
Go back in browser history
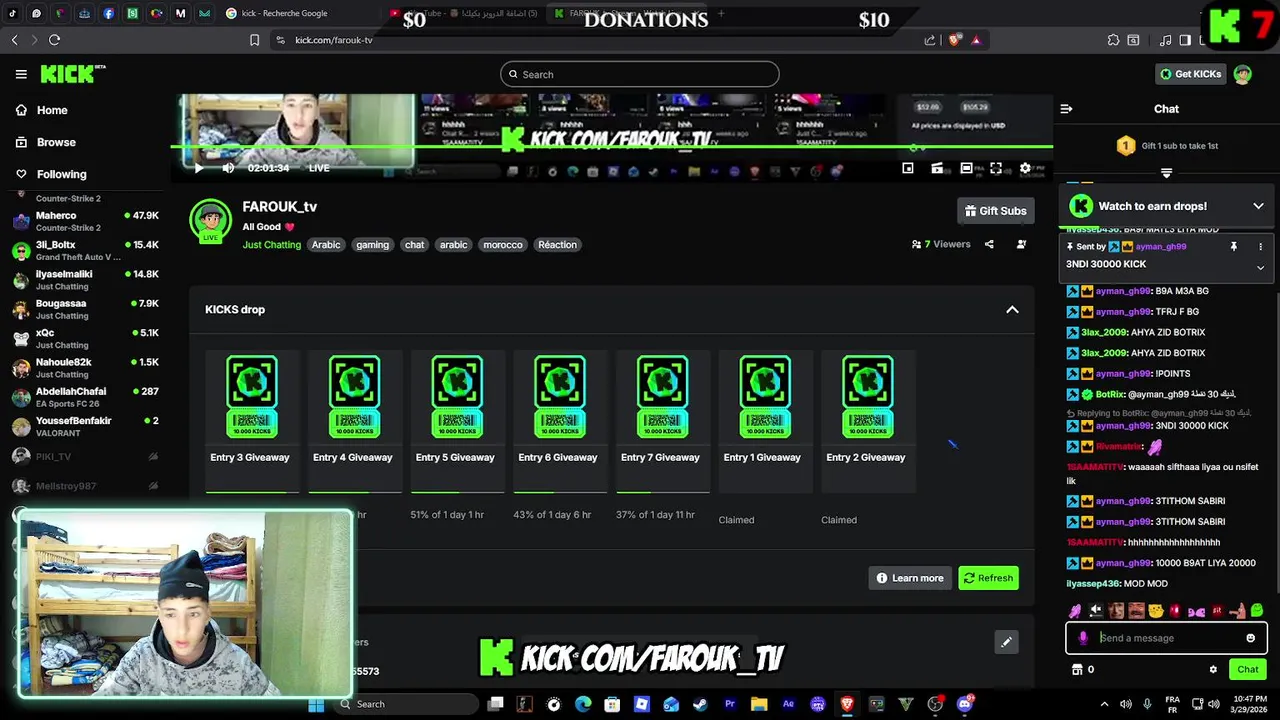pyautogui.click(x=15, y=40)
